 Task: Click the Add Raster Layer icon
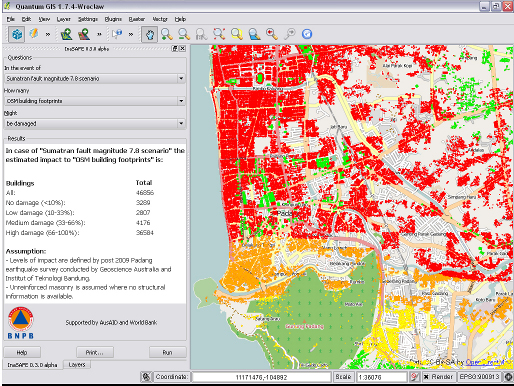84,34
